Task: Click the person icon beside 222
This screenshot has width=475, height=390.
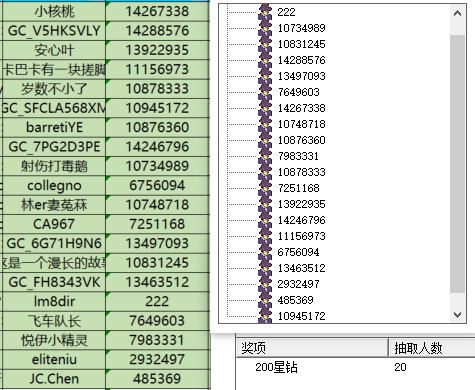Action: 265,12
